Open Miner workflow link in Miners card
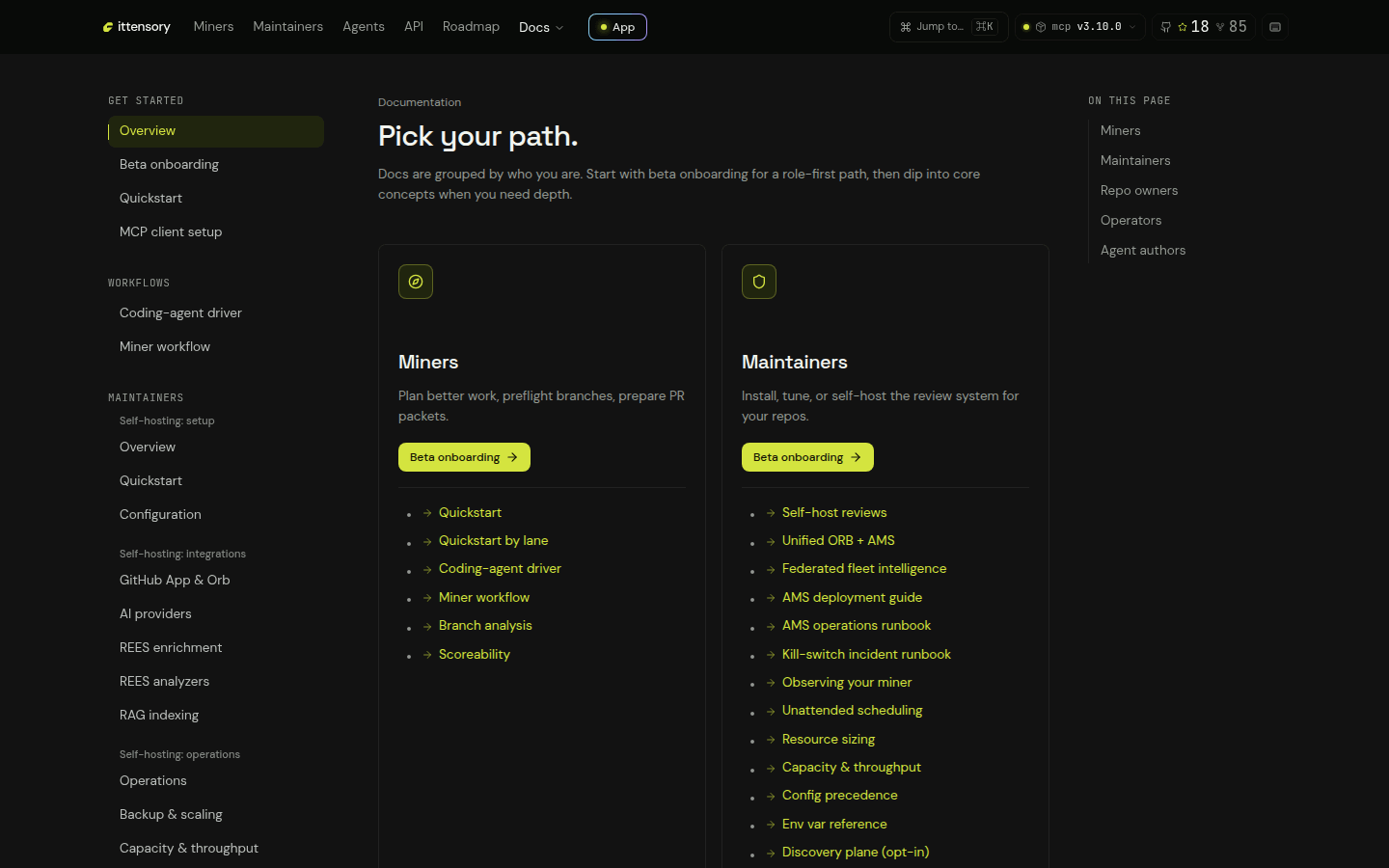The width and height of the screenshot is (1389, 868). coord(484,598)
